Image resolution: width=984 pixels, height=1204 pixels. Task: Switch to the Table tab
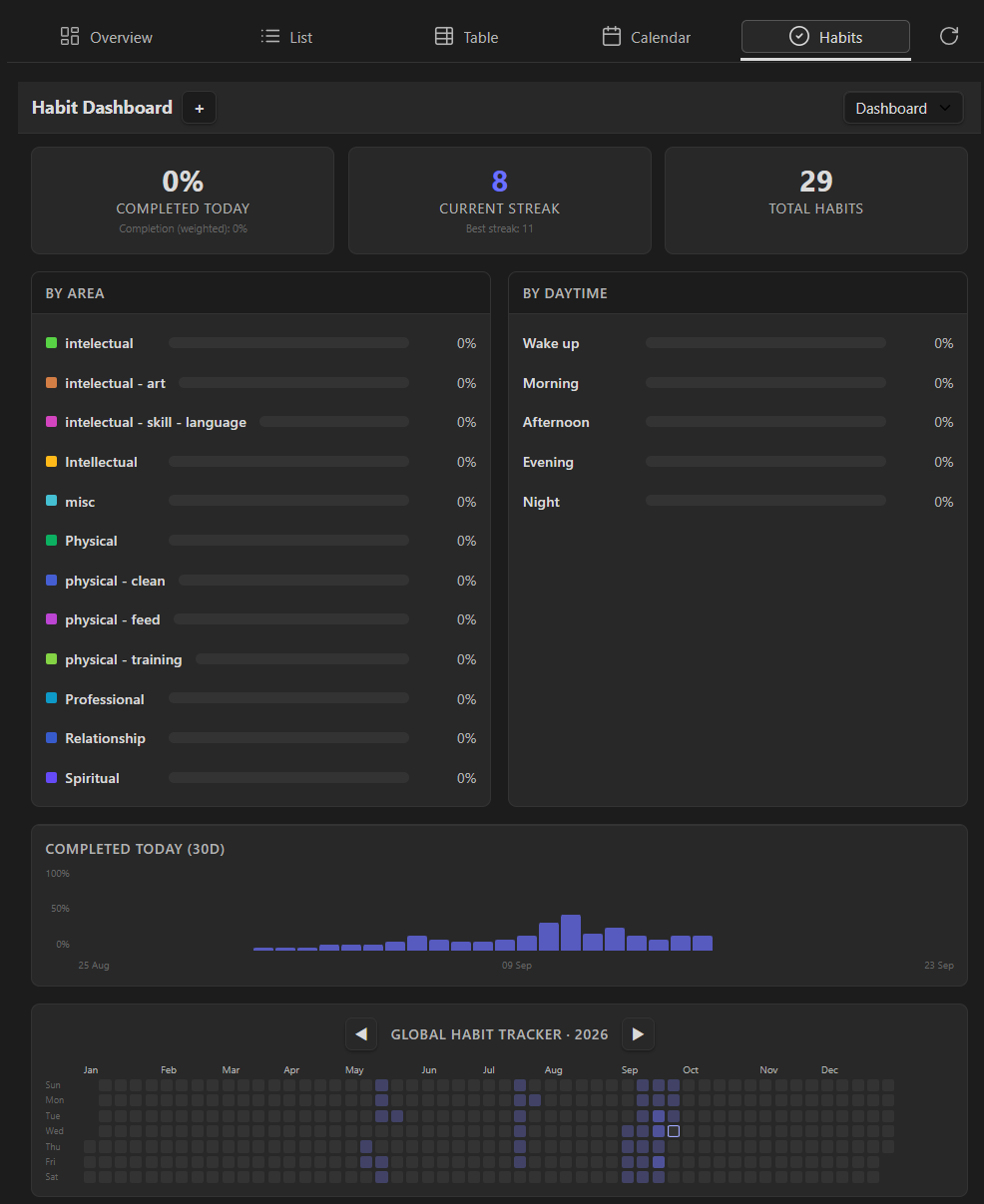[x=466, y=37]
